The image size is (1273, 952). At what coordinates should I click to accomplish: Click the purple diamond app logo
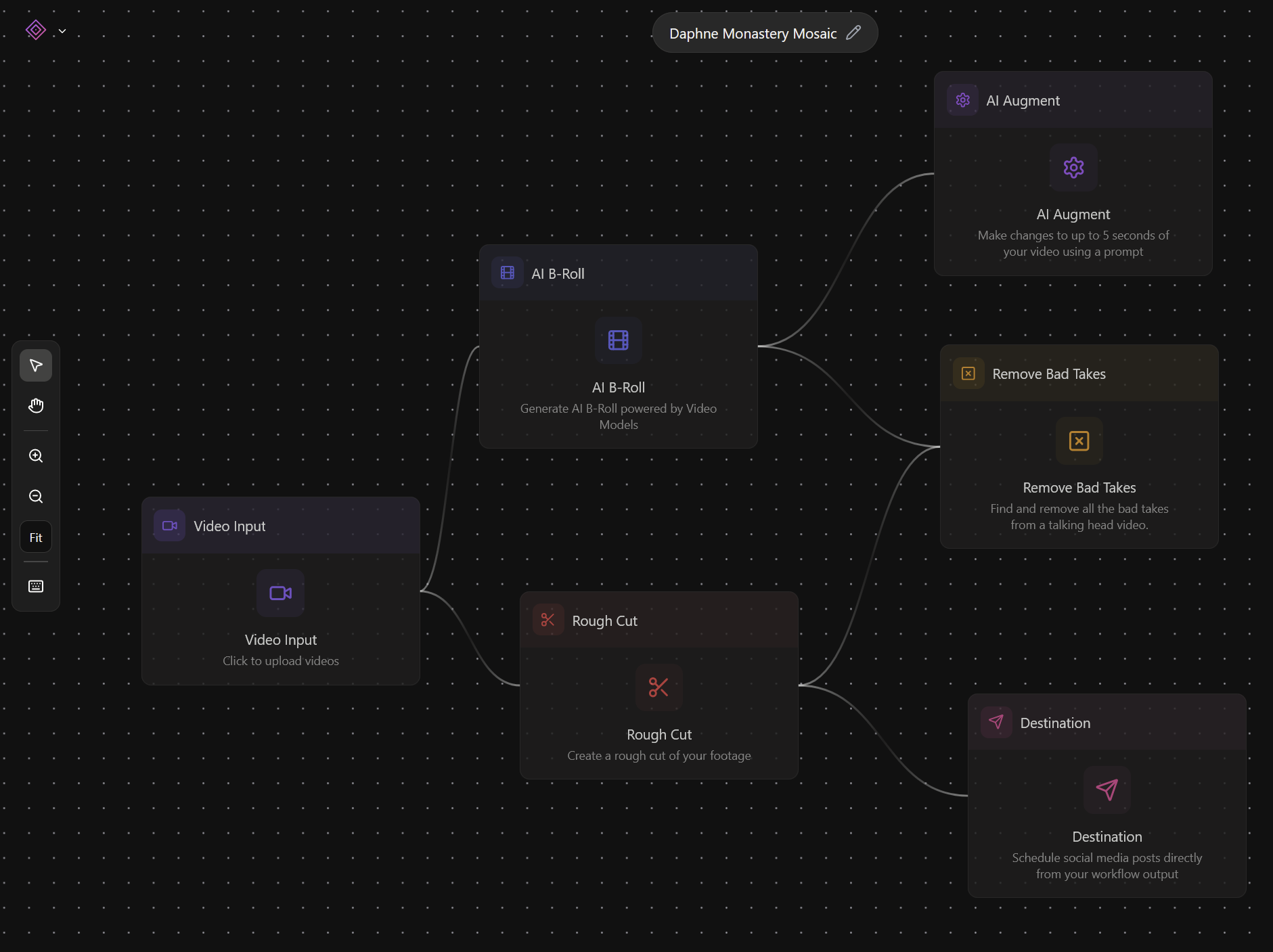coord(36,30)
